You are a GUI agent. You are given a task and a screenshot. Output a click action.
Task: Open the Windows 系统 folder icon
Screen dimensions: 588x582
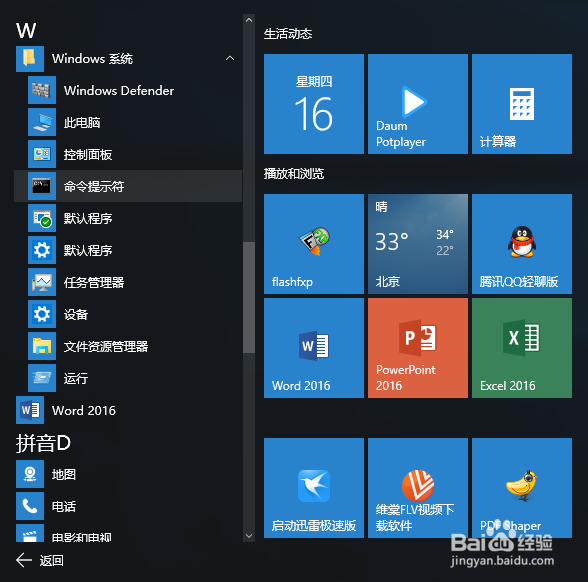click(30, 59)
